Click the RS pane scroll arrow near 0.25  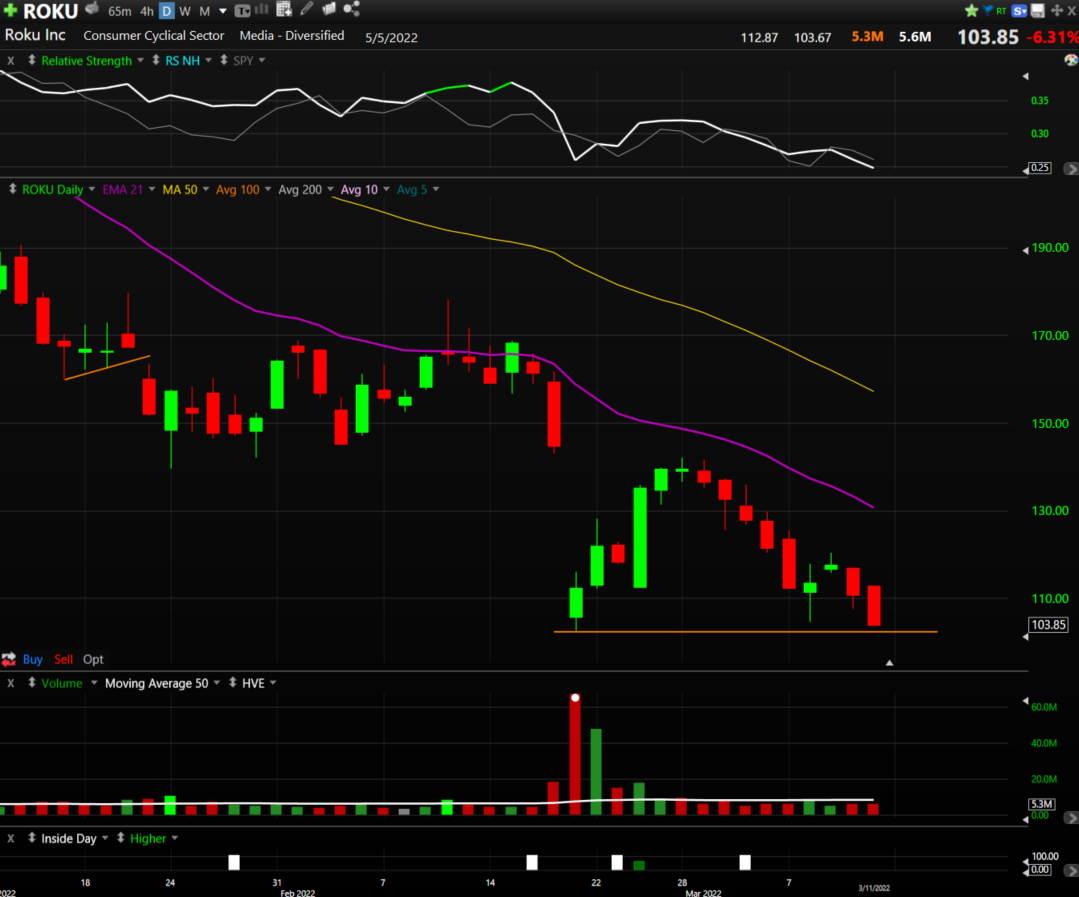pos(1071,168)
